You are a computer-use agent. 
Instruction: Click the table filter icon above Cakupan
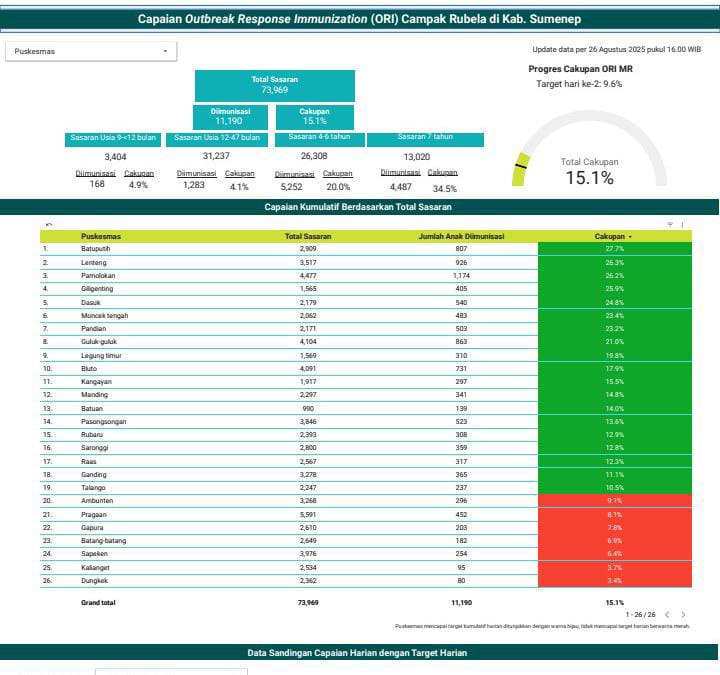tap(670, 224)
